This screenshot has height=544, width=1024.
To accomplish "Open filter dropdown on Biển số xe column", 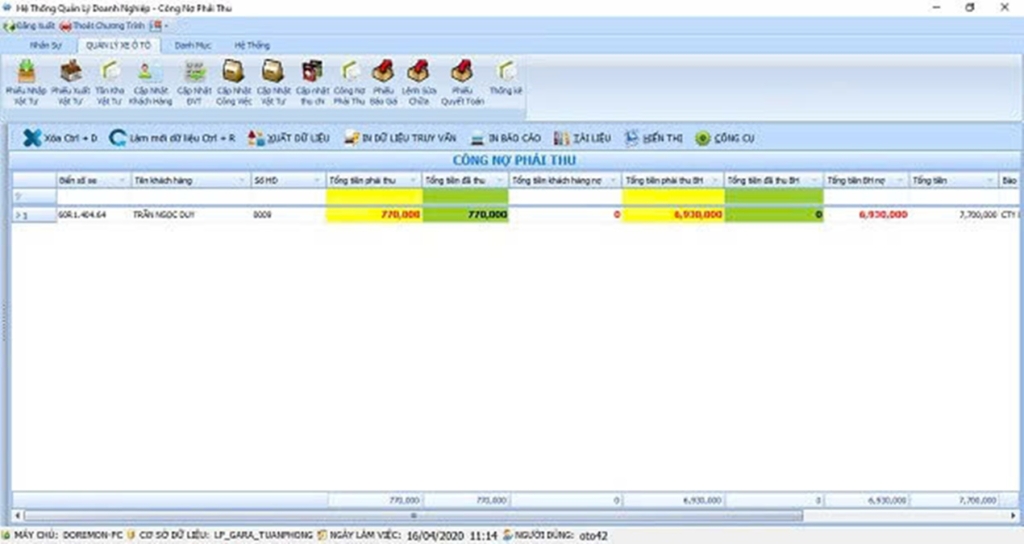I will point(121,180).
